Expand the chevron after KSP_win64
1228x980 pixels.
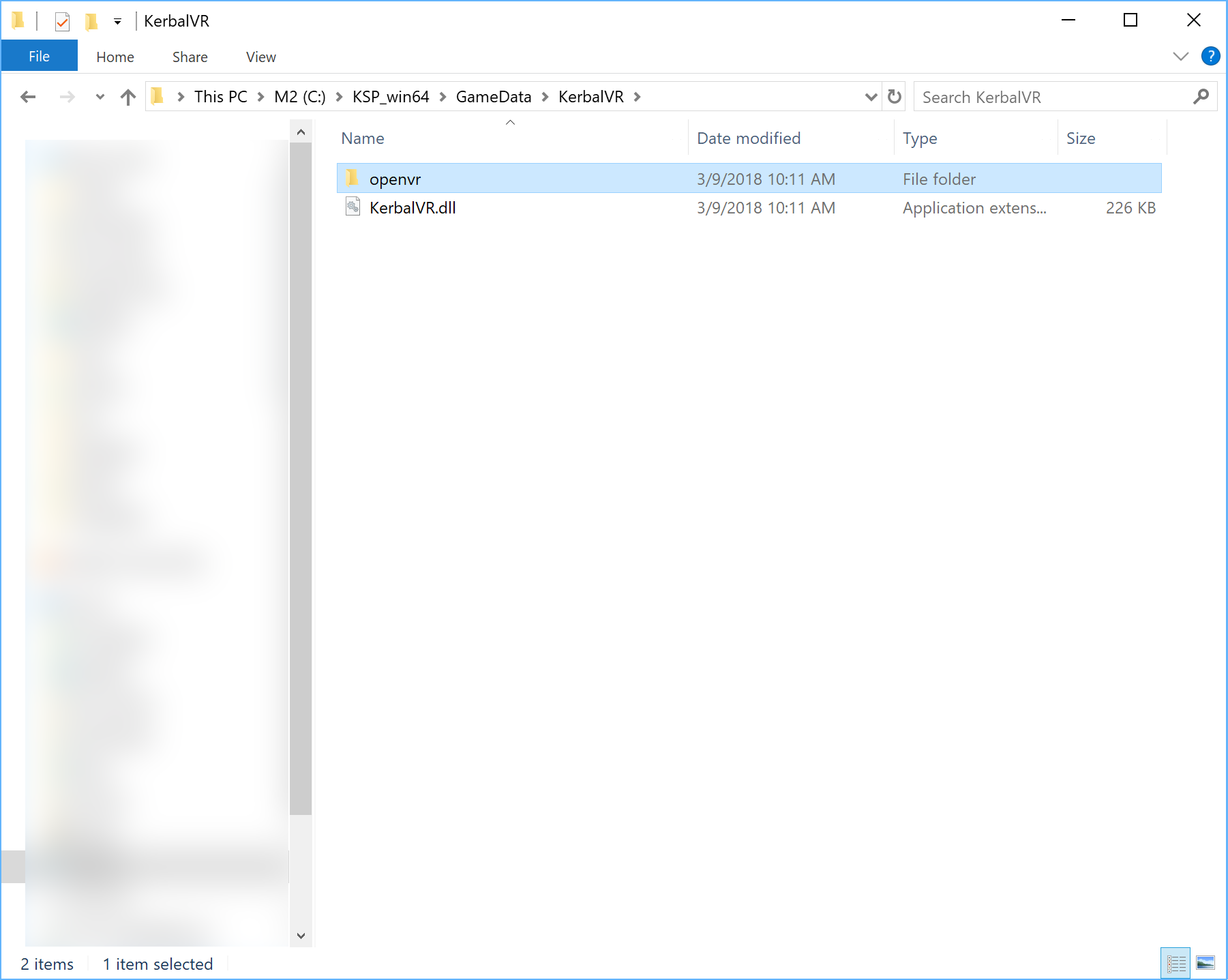tap(443, 97)
